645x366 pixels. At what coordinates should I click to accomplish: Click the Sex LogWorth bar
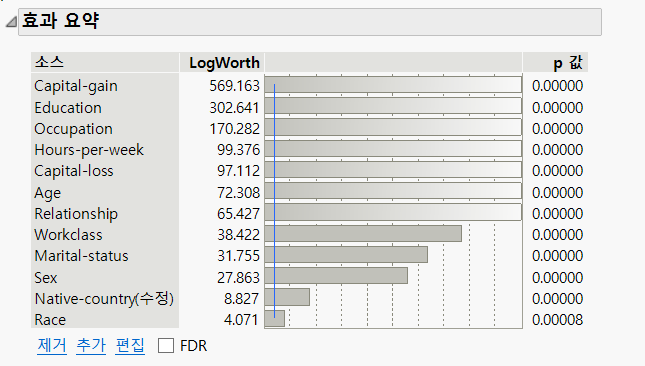click(x=336, y=276)
